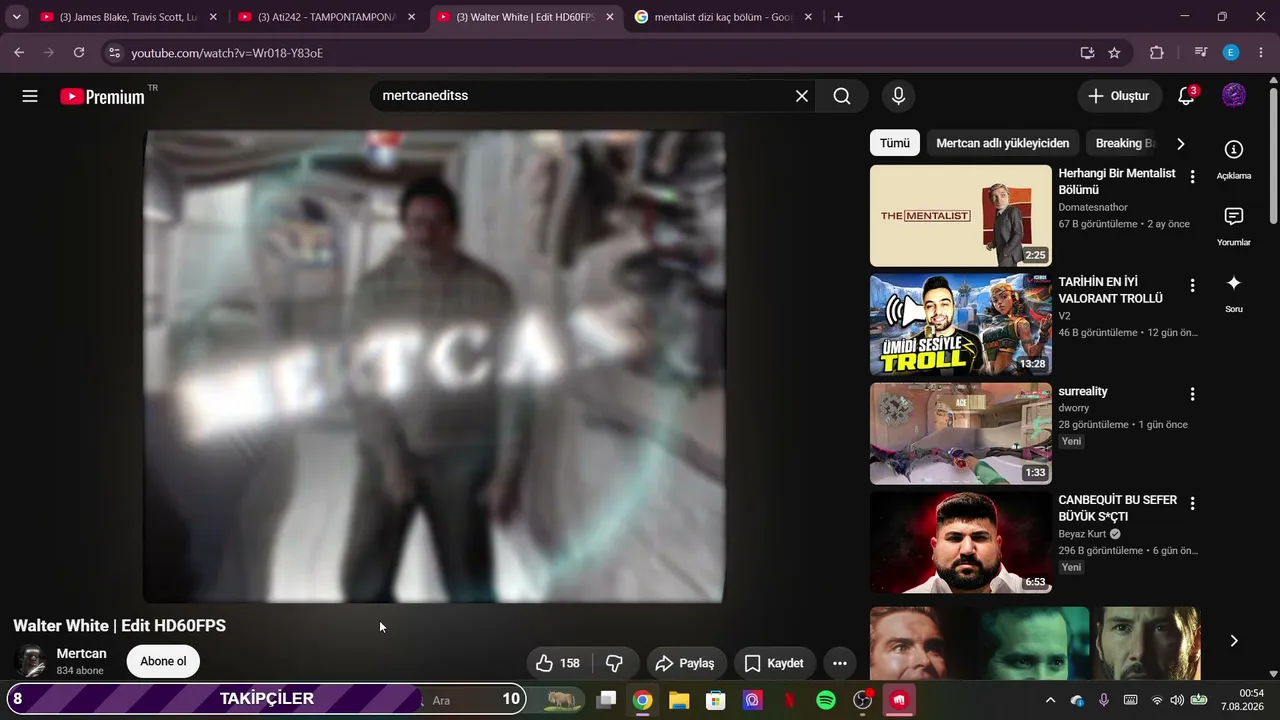Open Task View on the taskbar
The image size is (1280, 720).
coord(606,700)
